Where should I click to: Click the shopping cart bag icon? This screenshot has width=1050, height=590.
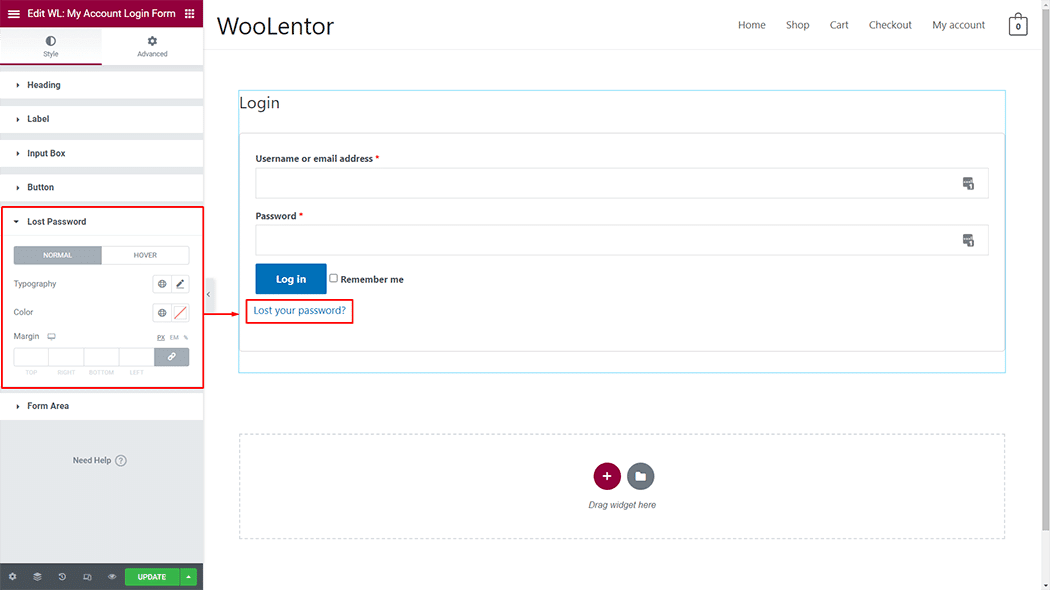click(x=1018, y=25)
